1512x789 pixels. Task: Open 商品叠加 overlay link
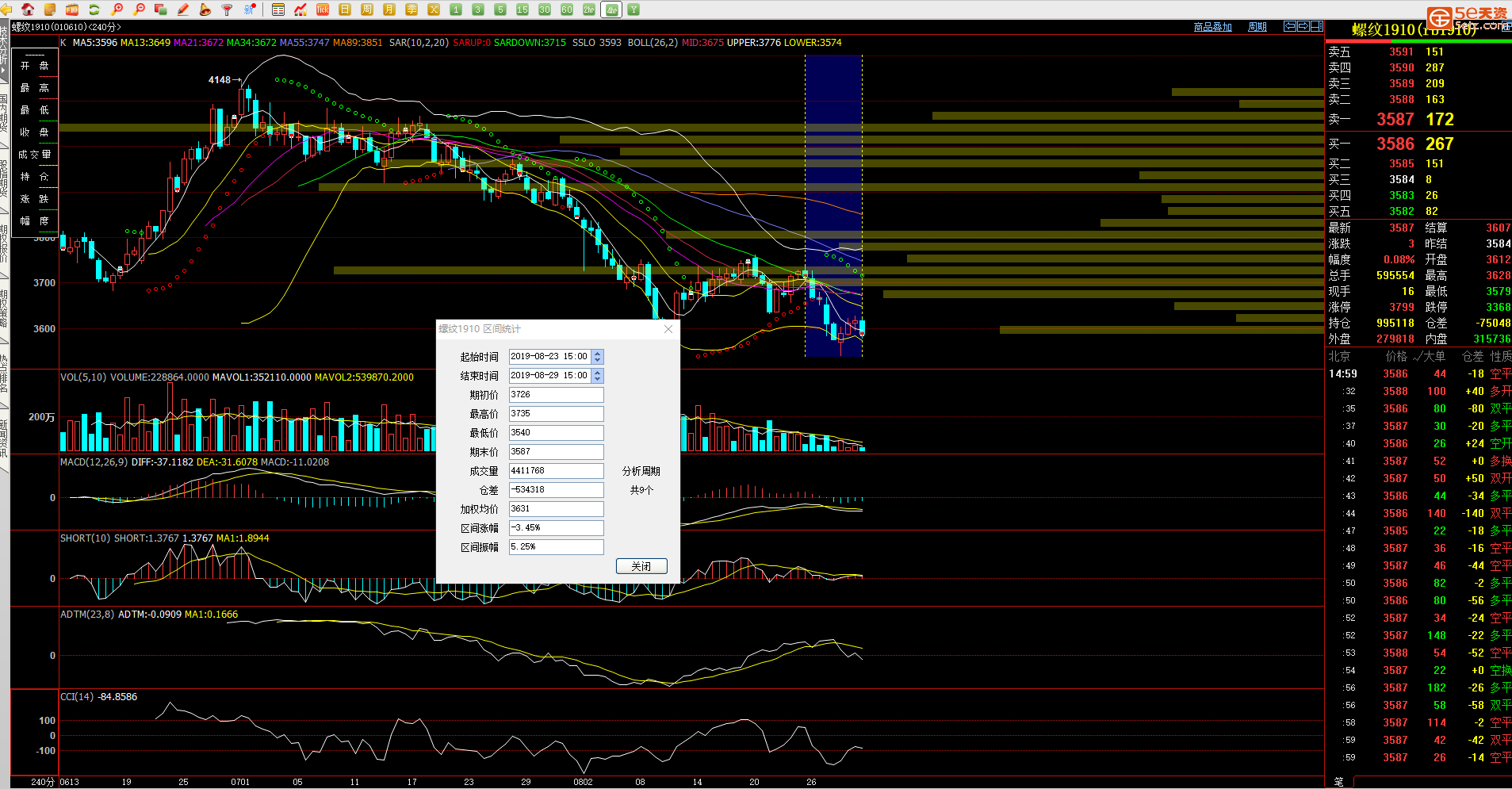[x=1212, y=27]
